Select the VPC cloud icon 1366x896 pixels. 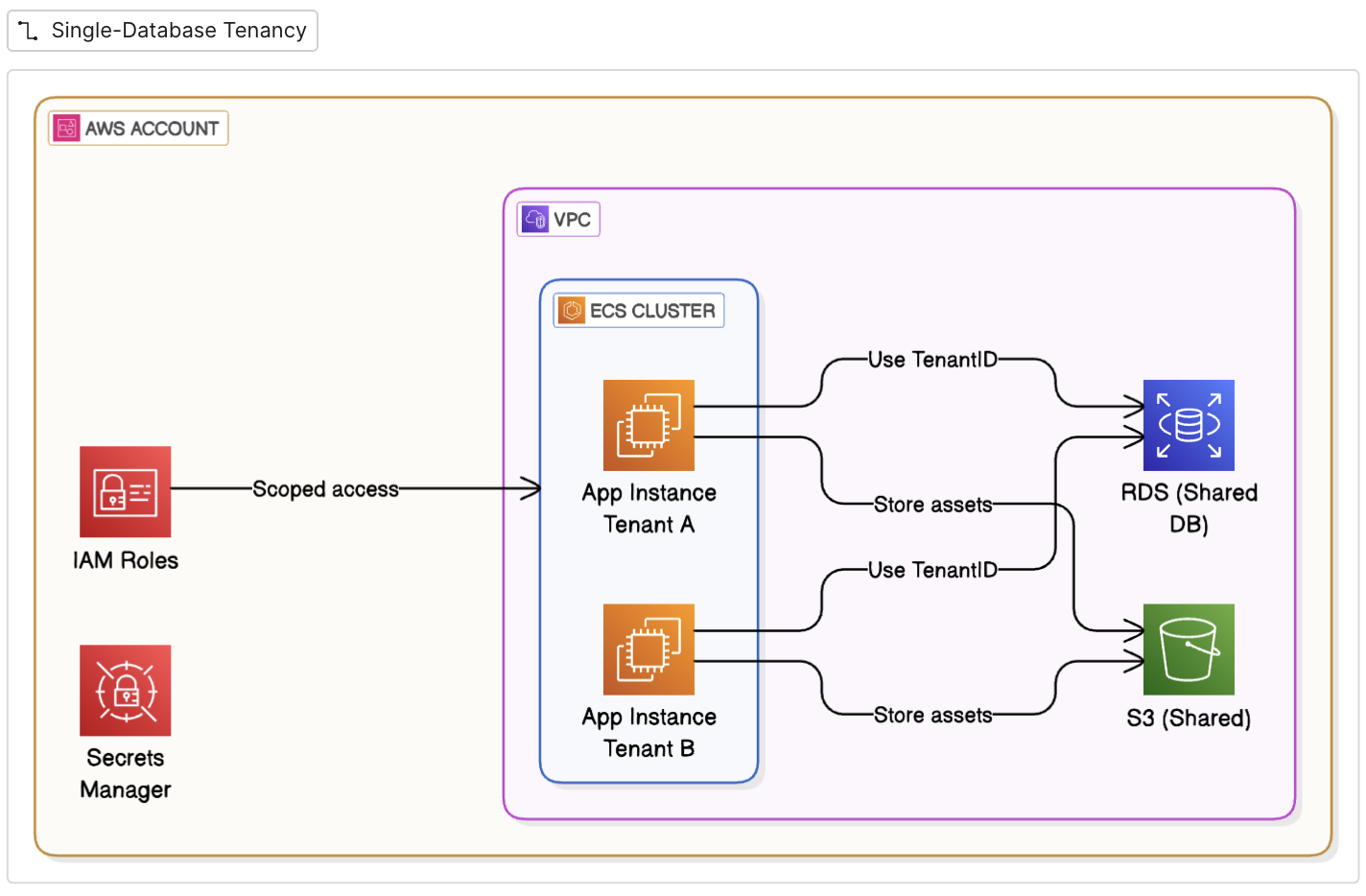(535, 220)
